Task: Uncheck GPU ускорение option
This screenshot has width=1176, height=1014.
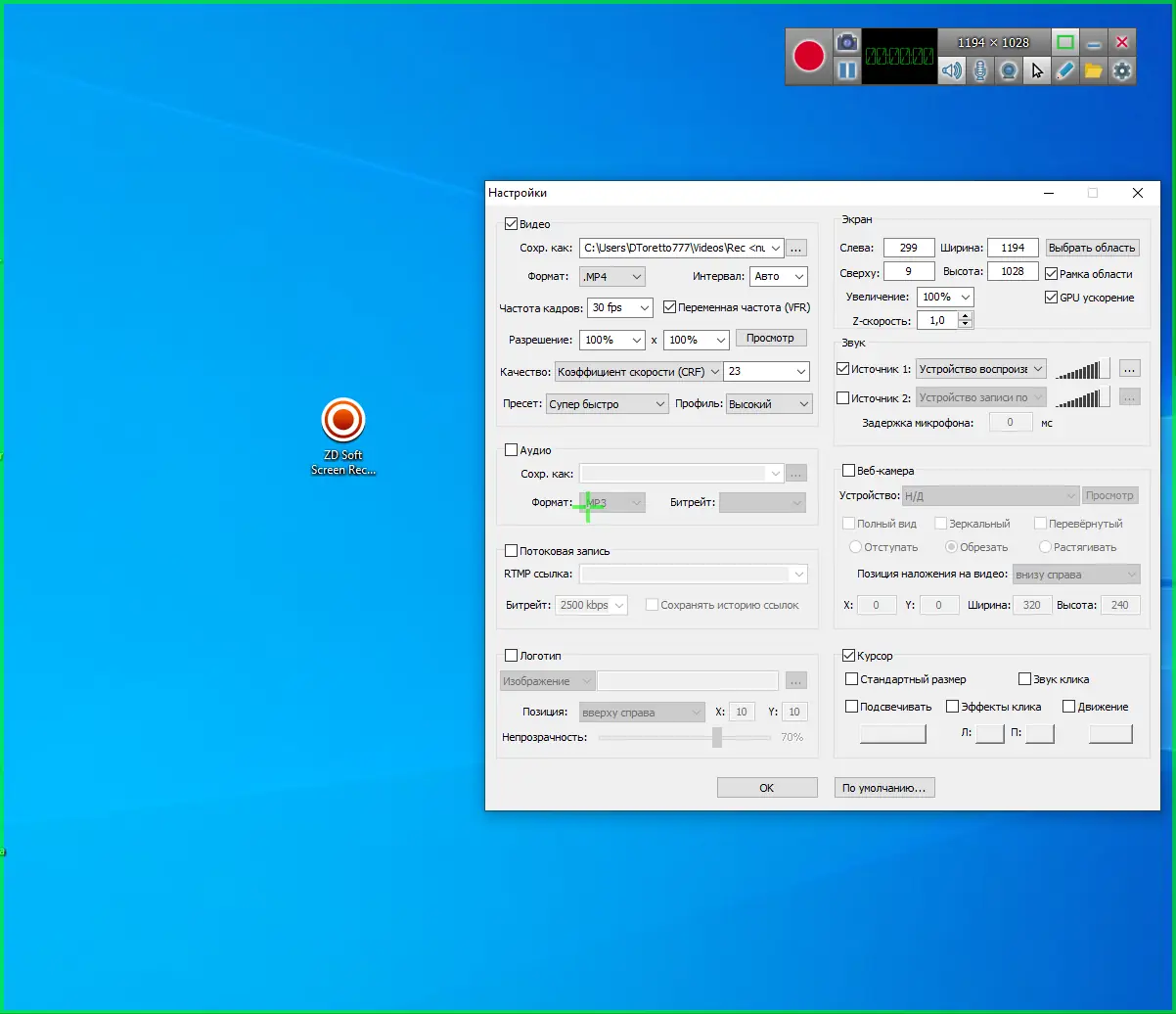Action: tap(1052, 298)
